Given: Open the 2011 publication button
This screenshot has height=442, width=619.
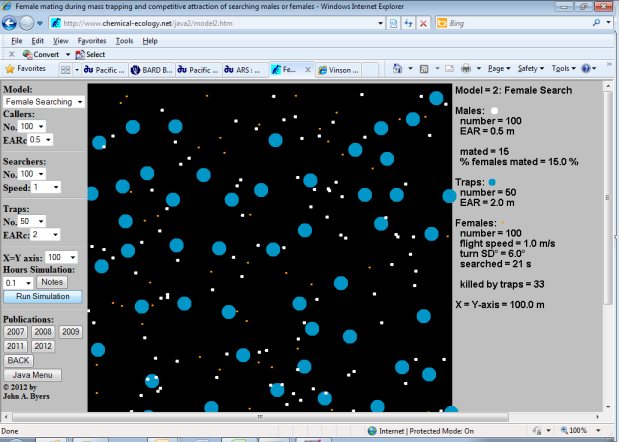Looking at the screenshot, I should coord(15,346).
